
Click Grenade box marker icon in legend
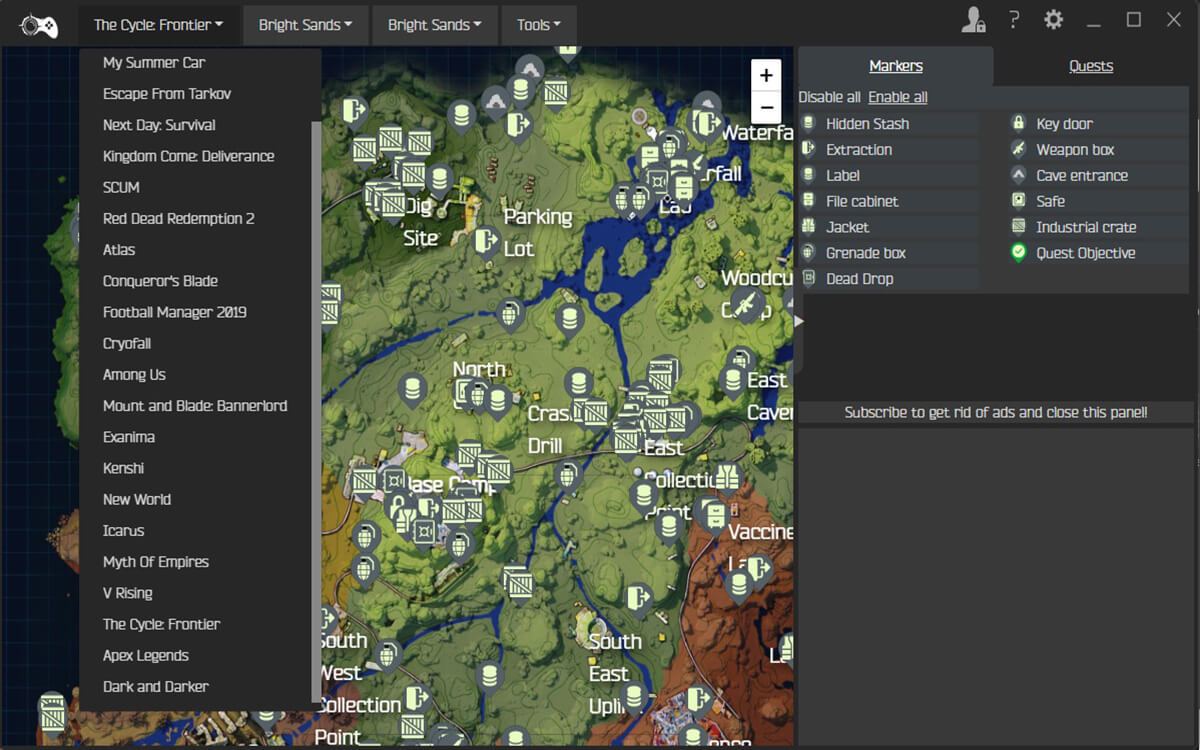pyautogui.click(x=809, y=254)
